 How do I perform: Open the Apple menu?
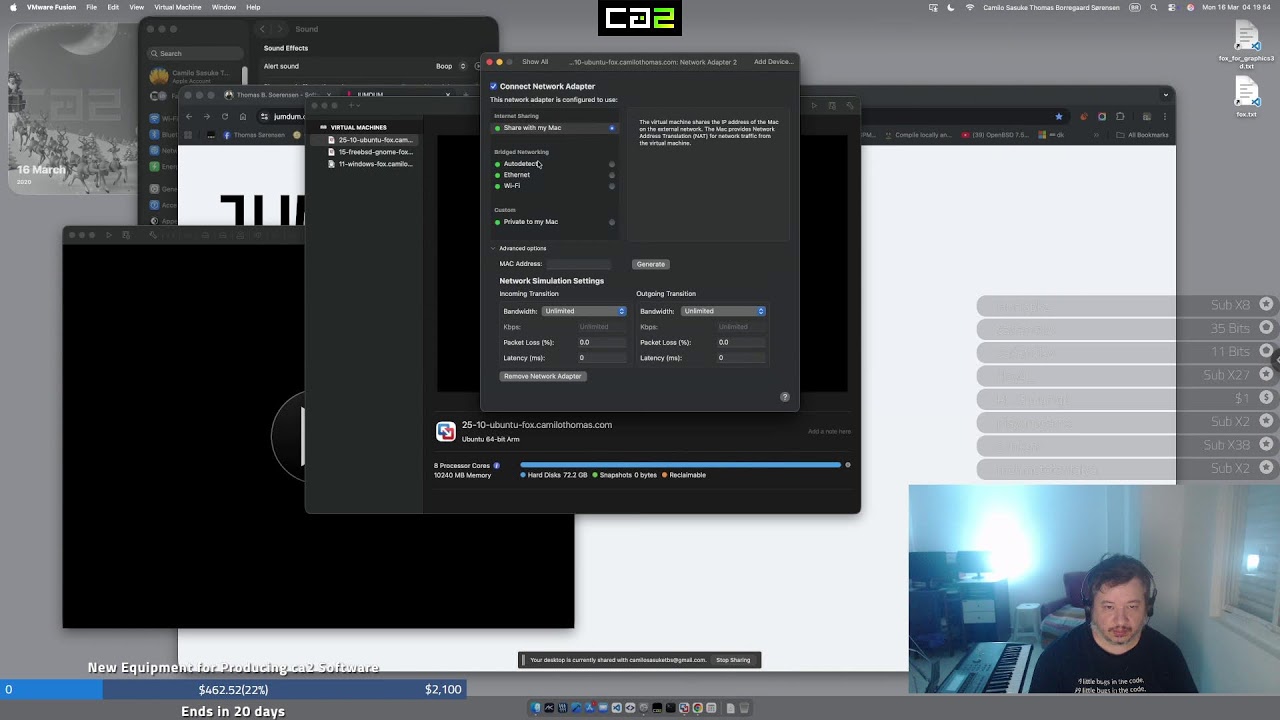coord(13,7)
